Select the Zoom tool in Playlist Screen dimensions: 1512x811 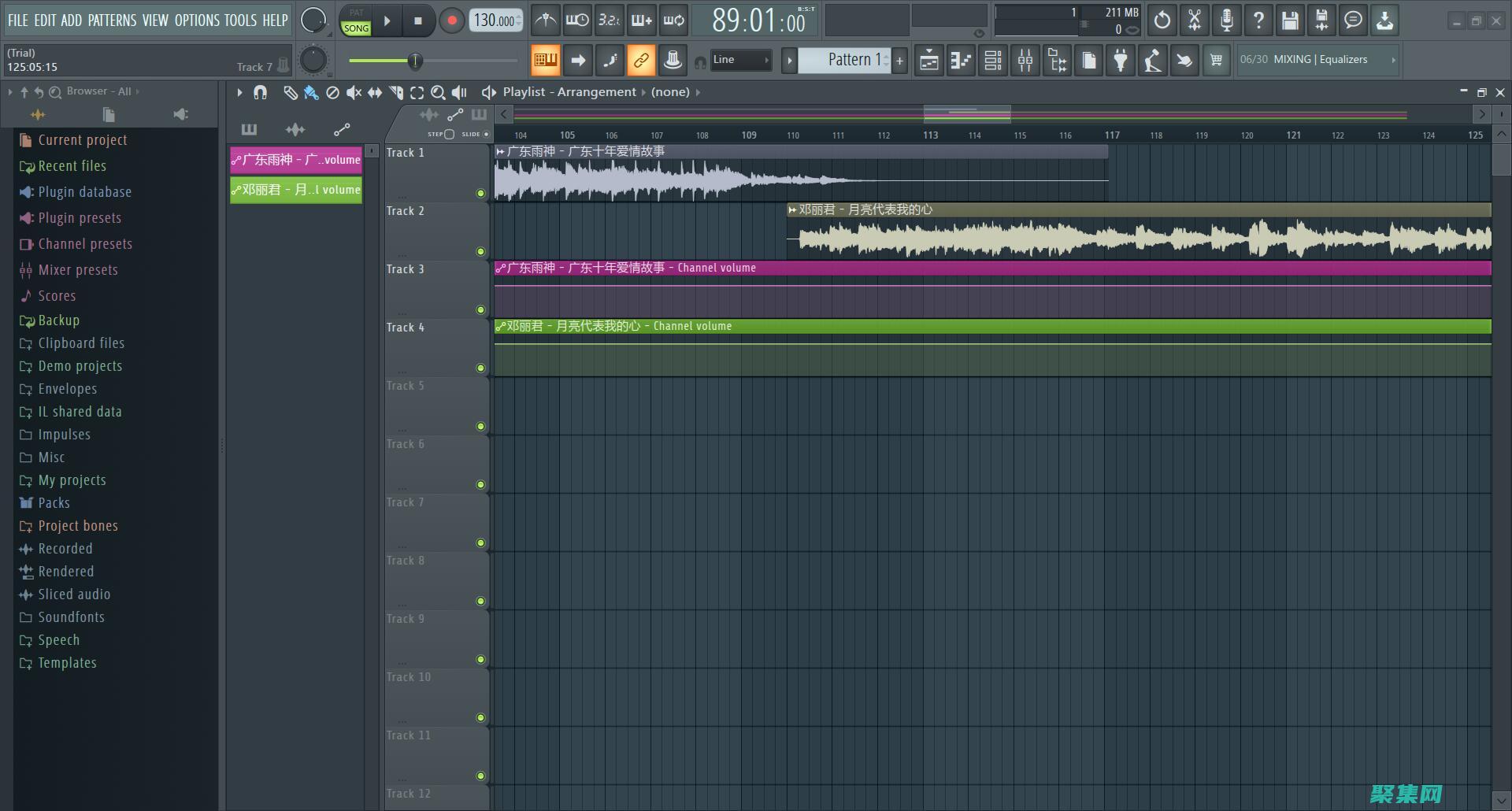[x=438, y=93]
